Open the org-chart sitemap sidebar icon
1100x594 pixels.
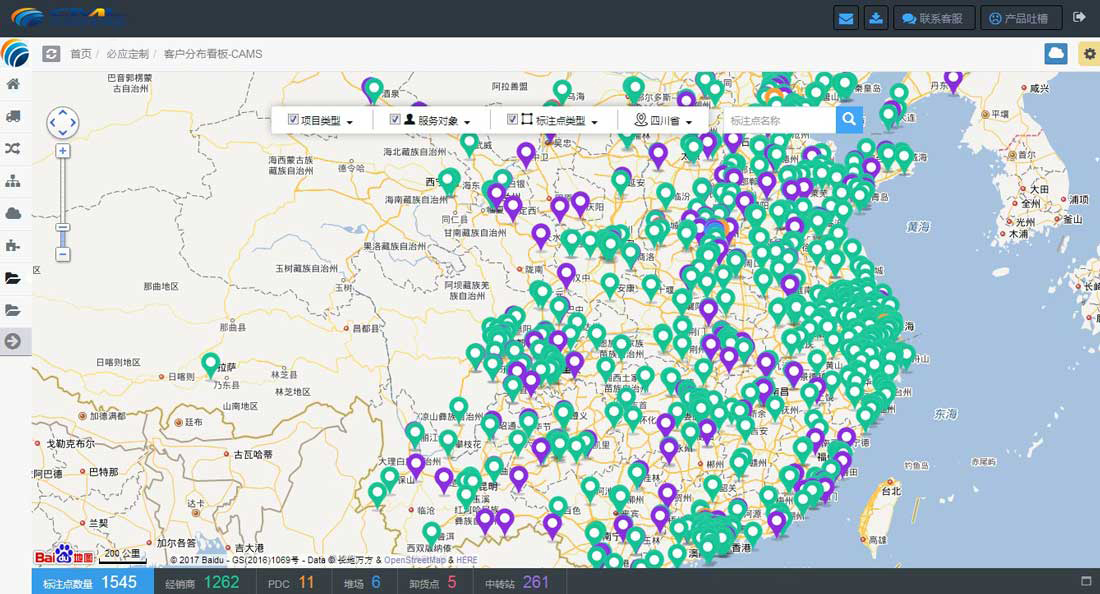13,181
